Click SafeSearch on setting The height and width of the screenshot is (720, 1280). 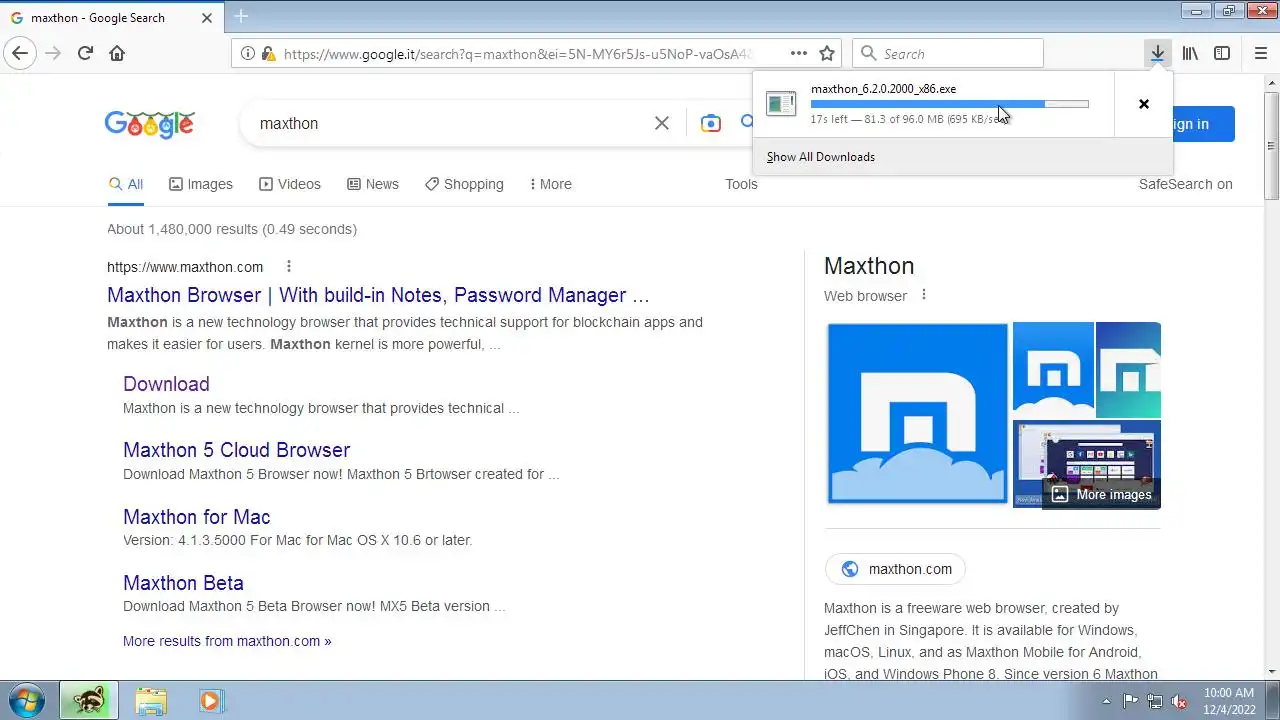pyautogui.click(x=1185, y=184)
